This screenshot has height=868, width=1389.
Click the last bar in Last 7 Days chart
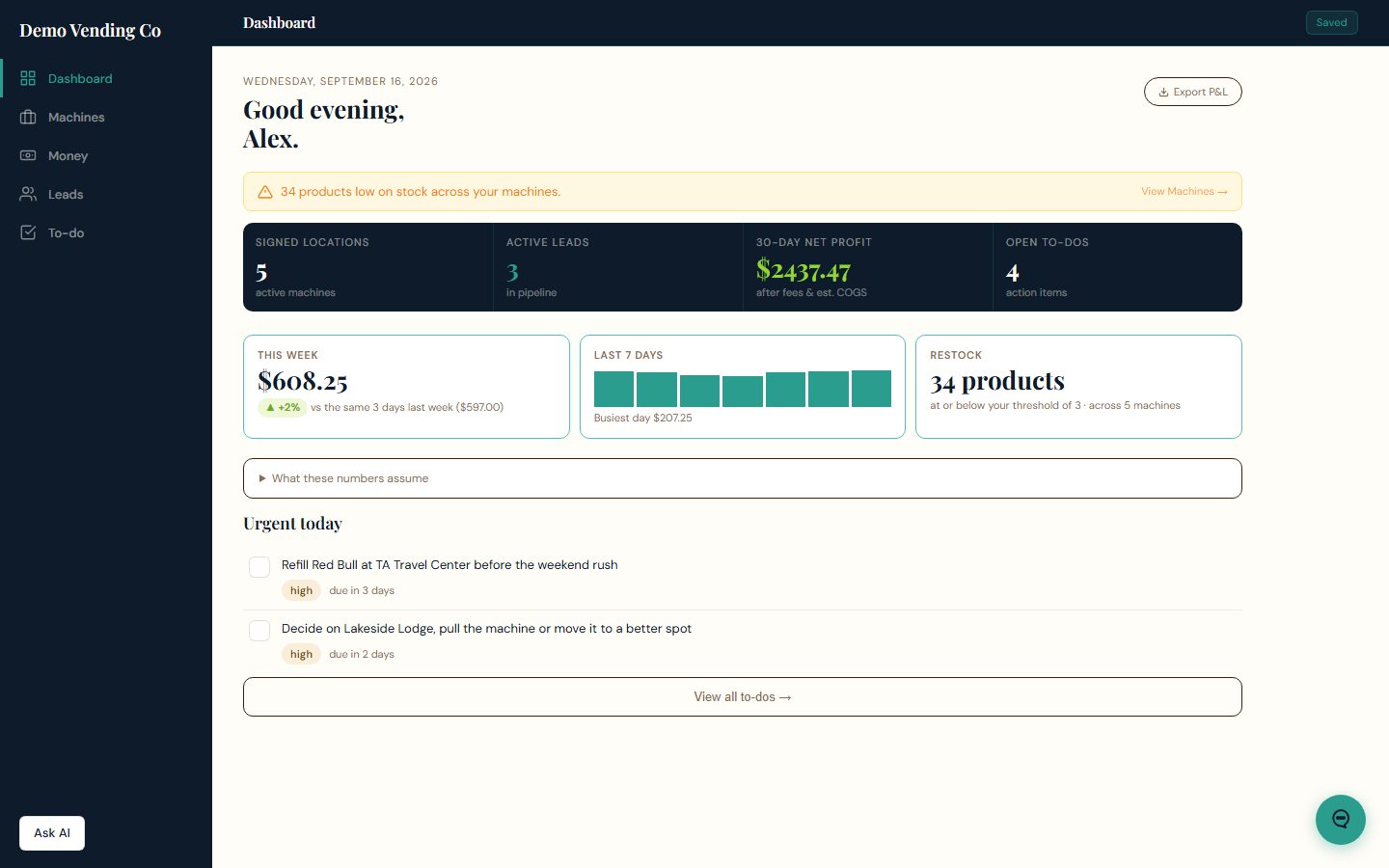[x=871, y=389]
